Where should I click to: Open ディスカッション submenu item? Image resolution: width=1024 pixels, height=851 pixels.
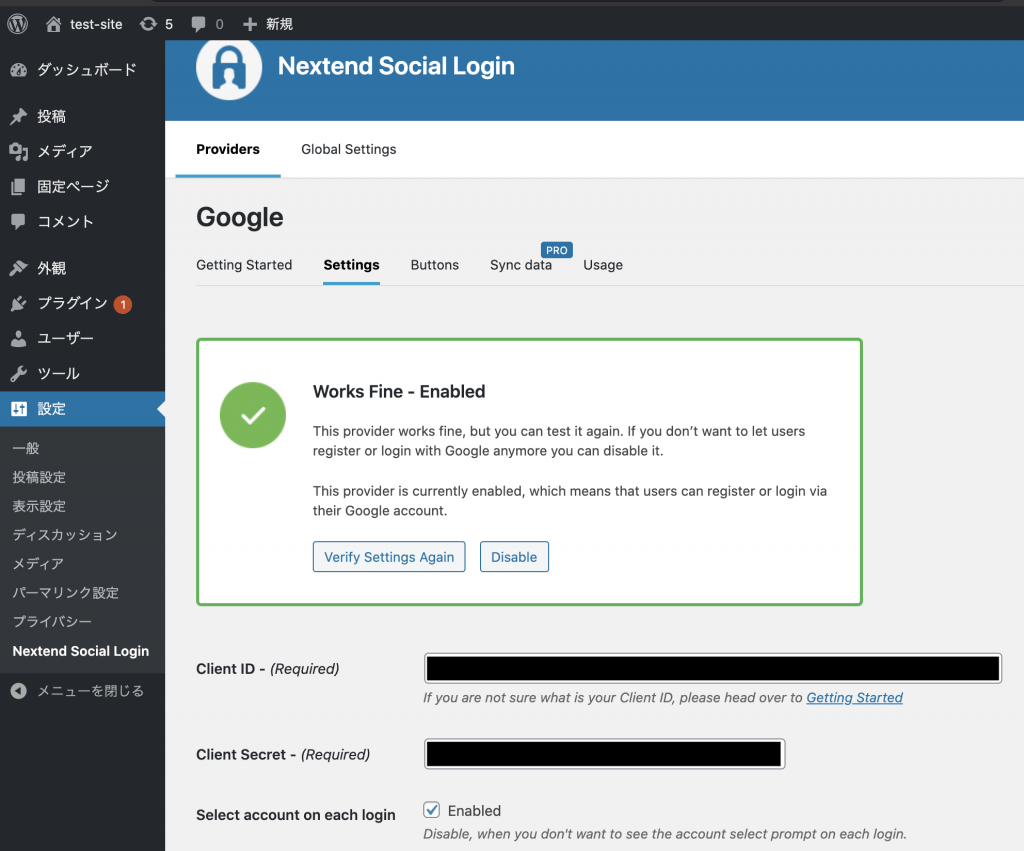click(65, 535)
